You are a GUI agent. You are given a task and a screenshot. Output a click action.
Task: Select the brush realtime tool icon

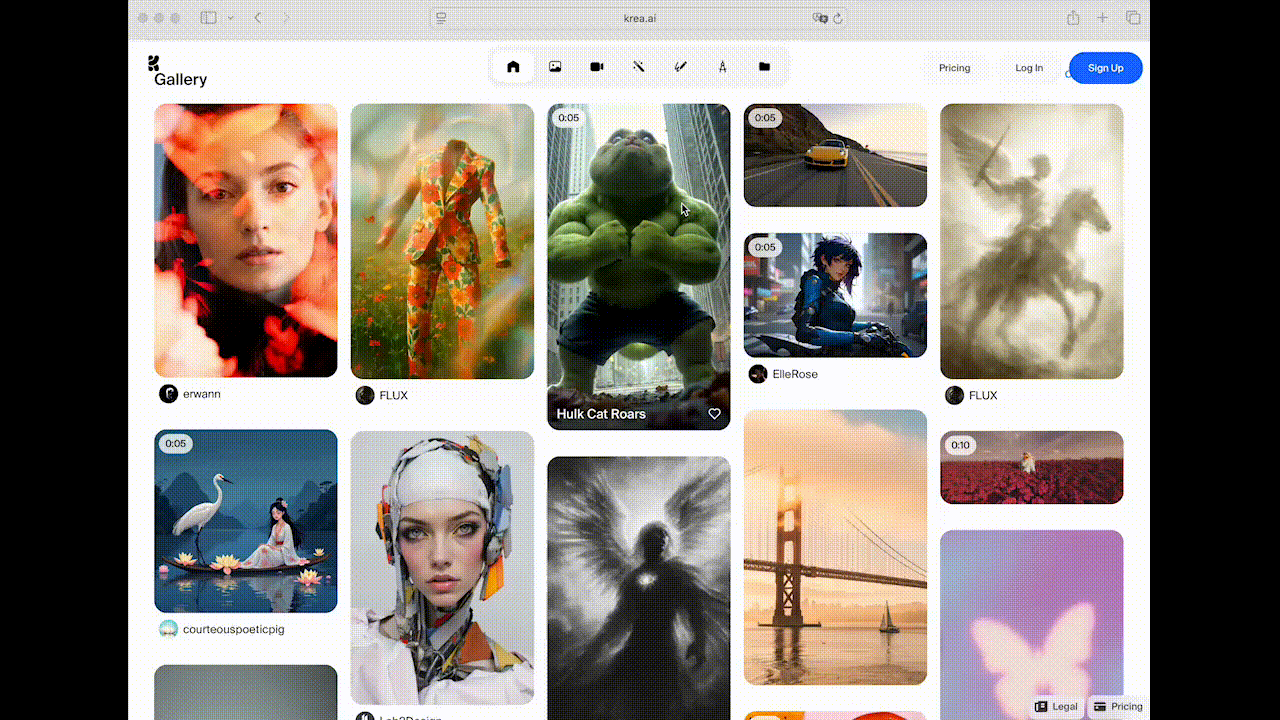click(x=680, y=67)
